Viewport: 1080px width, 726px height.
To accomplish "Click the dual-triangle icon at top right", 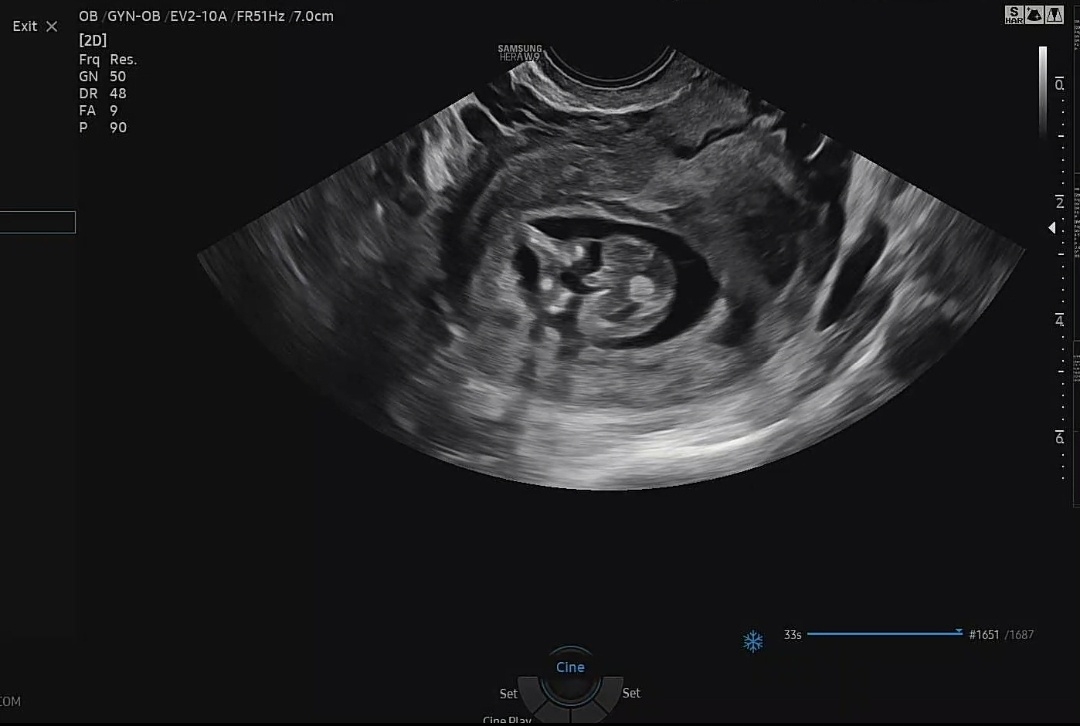I will pyautogui.click(x=1055, y=14).
